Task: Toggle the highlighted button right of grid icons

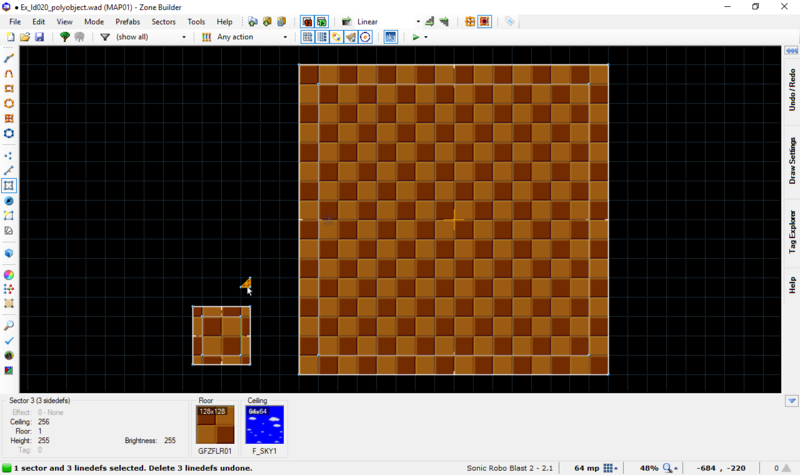Action: [x=390, y=37]
